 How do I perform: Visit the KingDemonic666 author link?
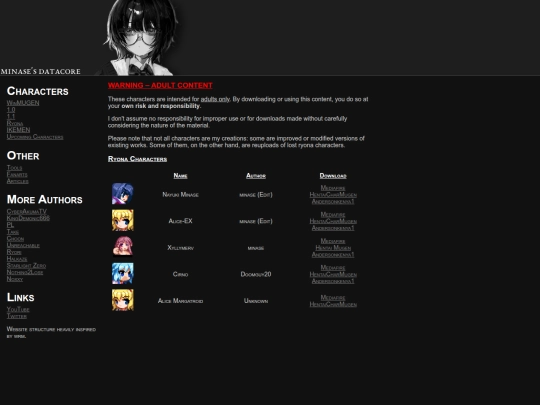[x=28, y=218]
